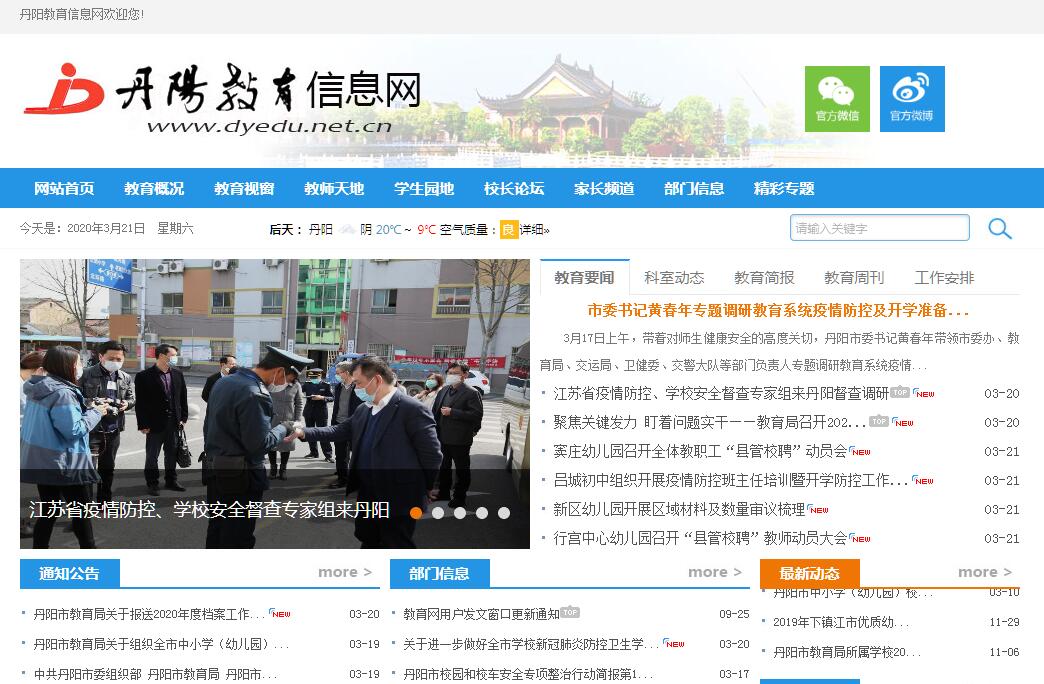Click 丹阳教育信息网欢迎您 welcome text
This screenshot has width=1044, height=684.
(81, 14)
